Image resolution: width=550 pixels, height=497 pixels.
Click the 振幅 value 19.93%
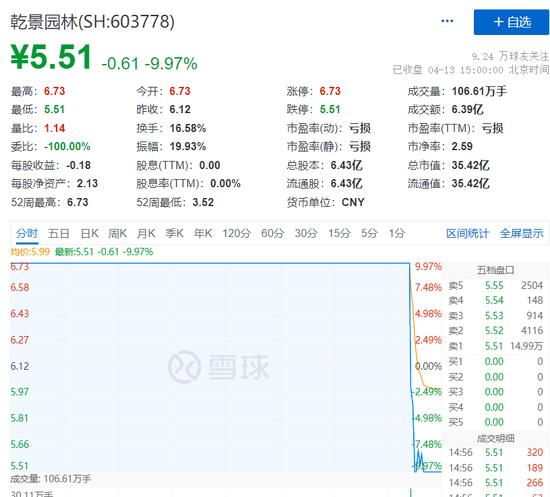[x=188, y=146]
